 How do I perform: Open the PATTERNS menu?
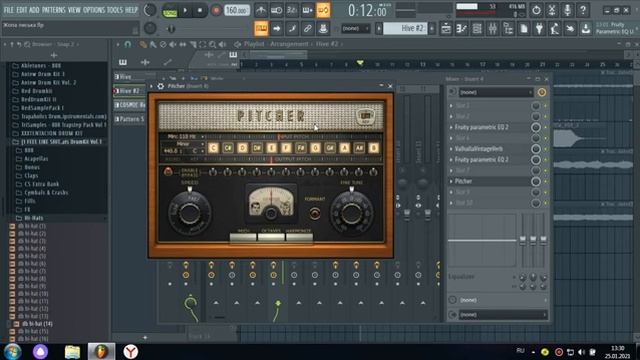(53, 10)
